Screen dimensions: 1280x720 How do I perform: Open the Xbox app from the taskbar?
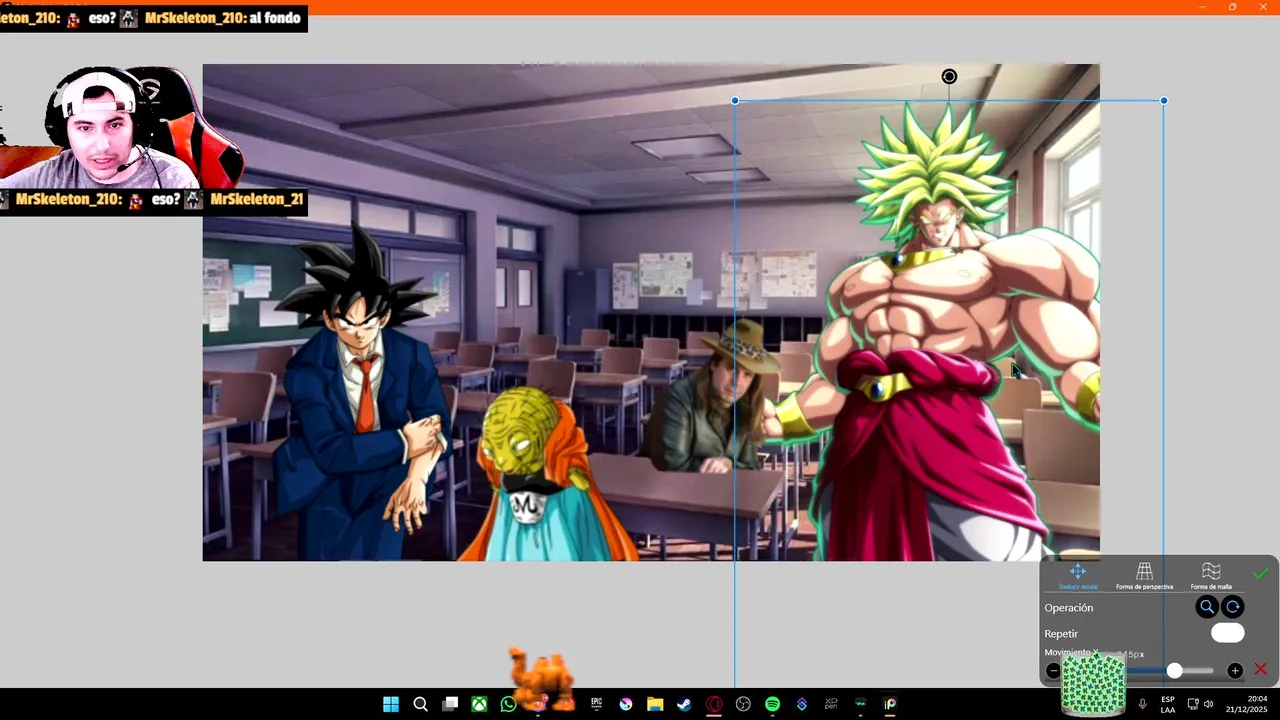point(480,704)
